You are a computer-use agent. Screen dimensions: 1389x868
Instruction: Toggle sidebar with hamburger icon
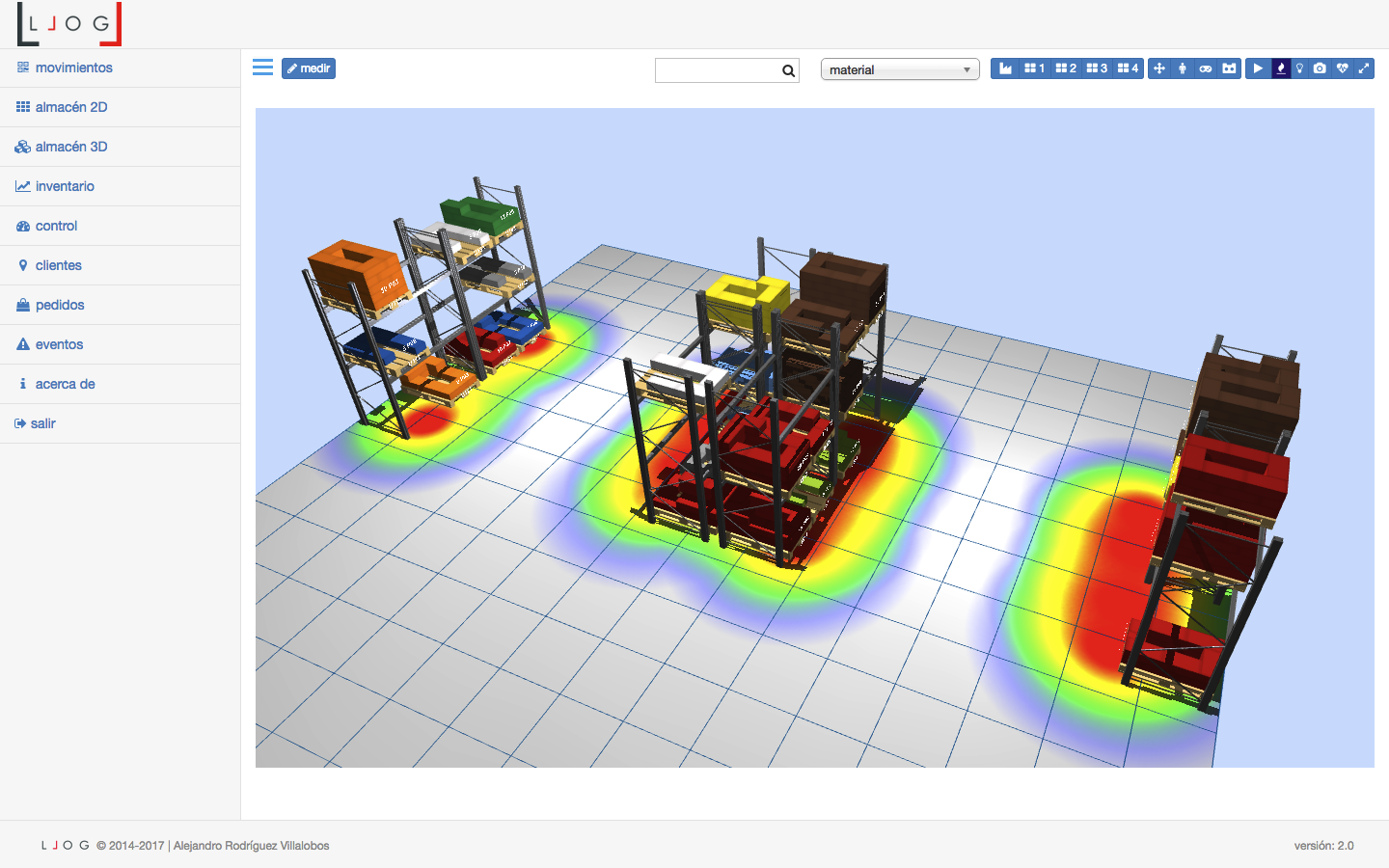262,68
